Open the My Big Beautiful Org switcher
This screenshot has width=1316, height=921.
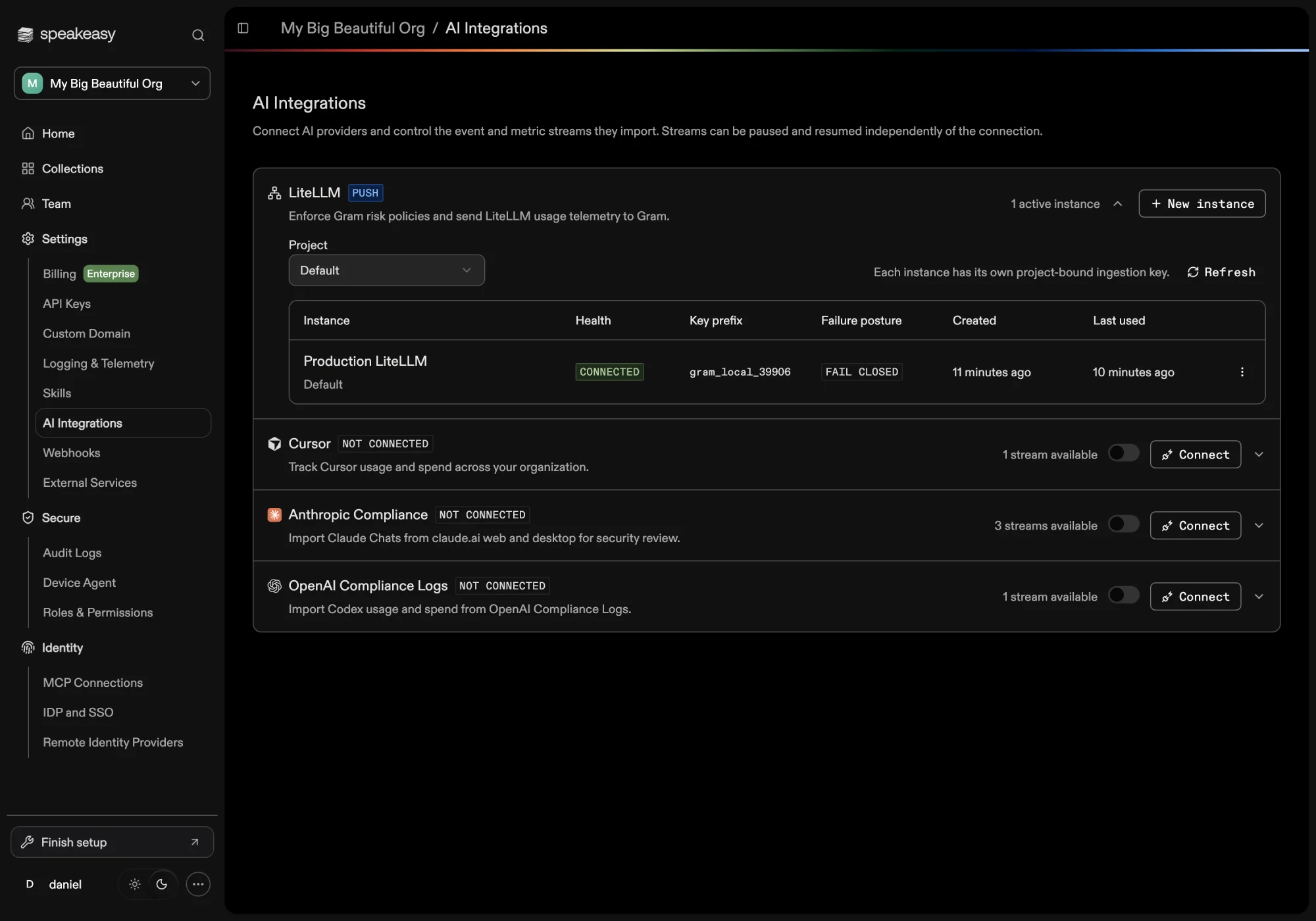click(113, 84)
